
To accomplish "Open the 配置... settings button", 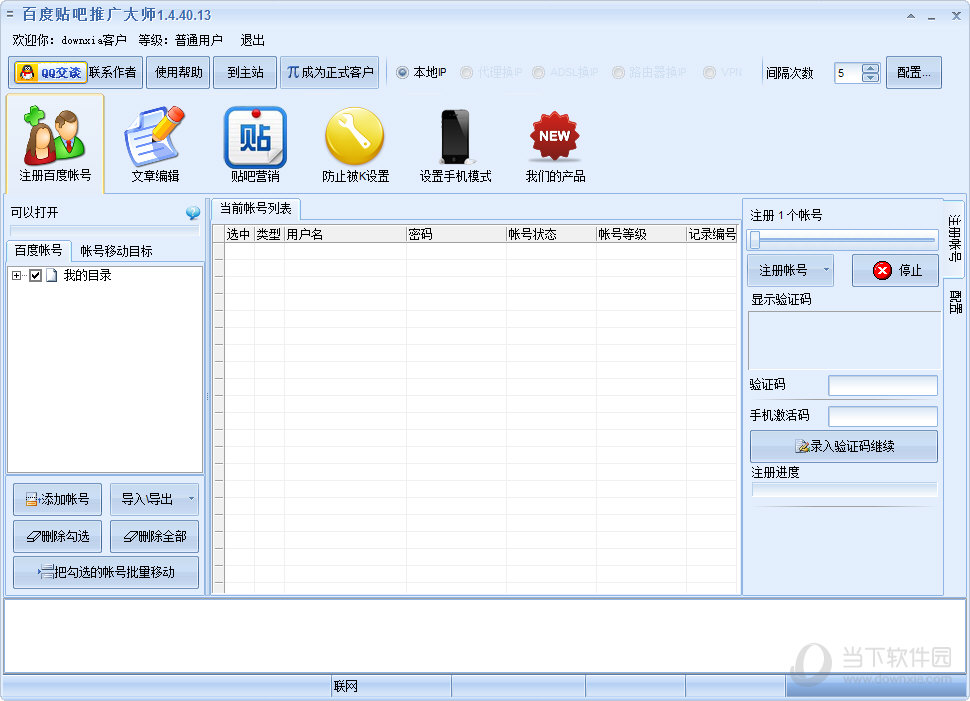I will pos(914,72).
